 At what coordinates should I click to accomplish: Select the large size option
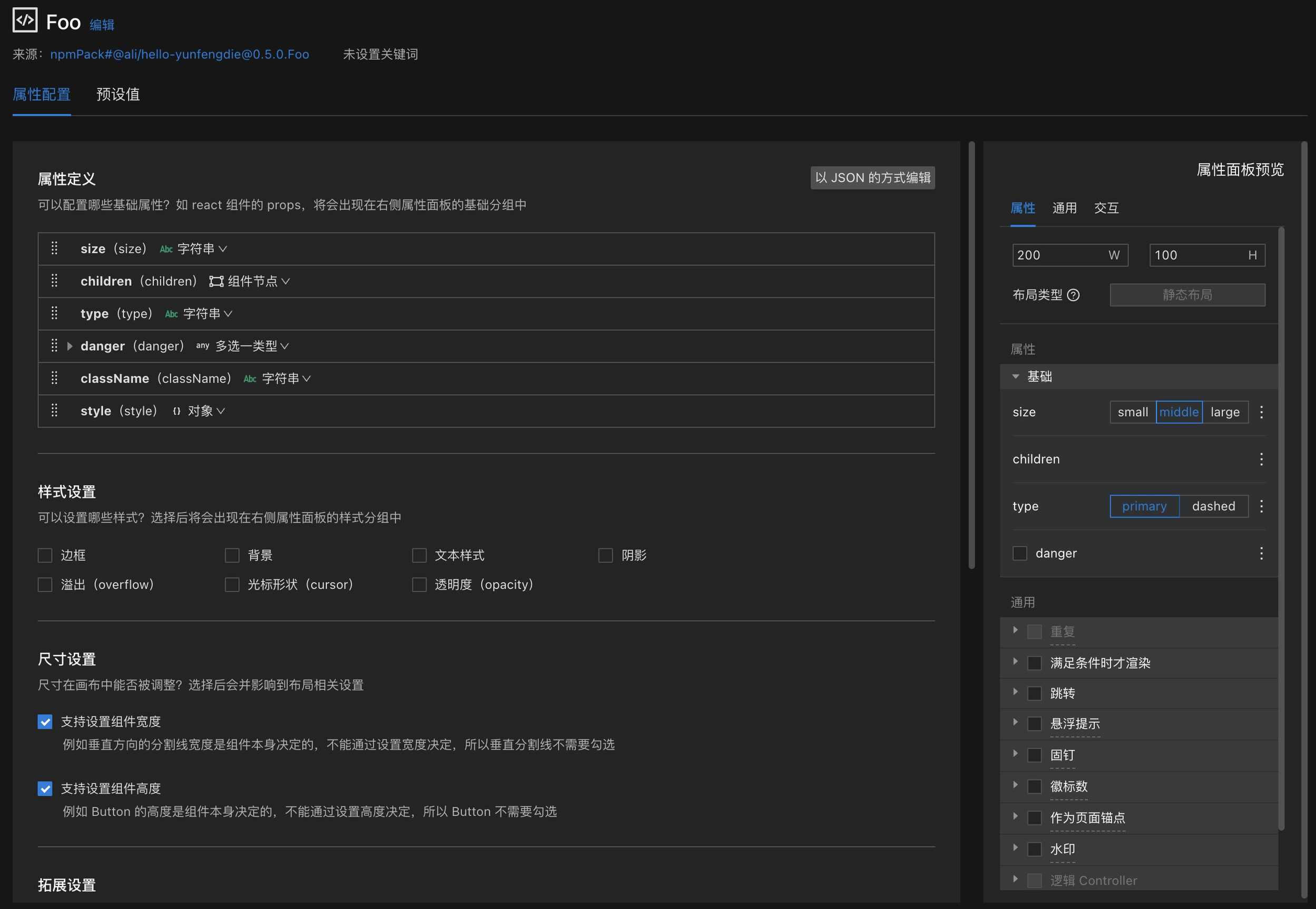click(1225, 412)
